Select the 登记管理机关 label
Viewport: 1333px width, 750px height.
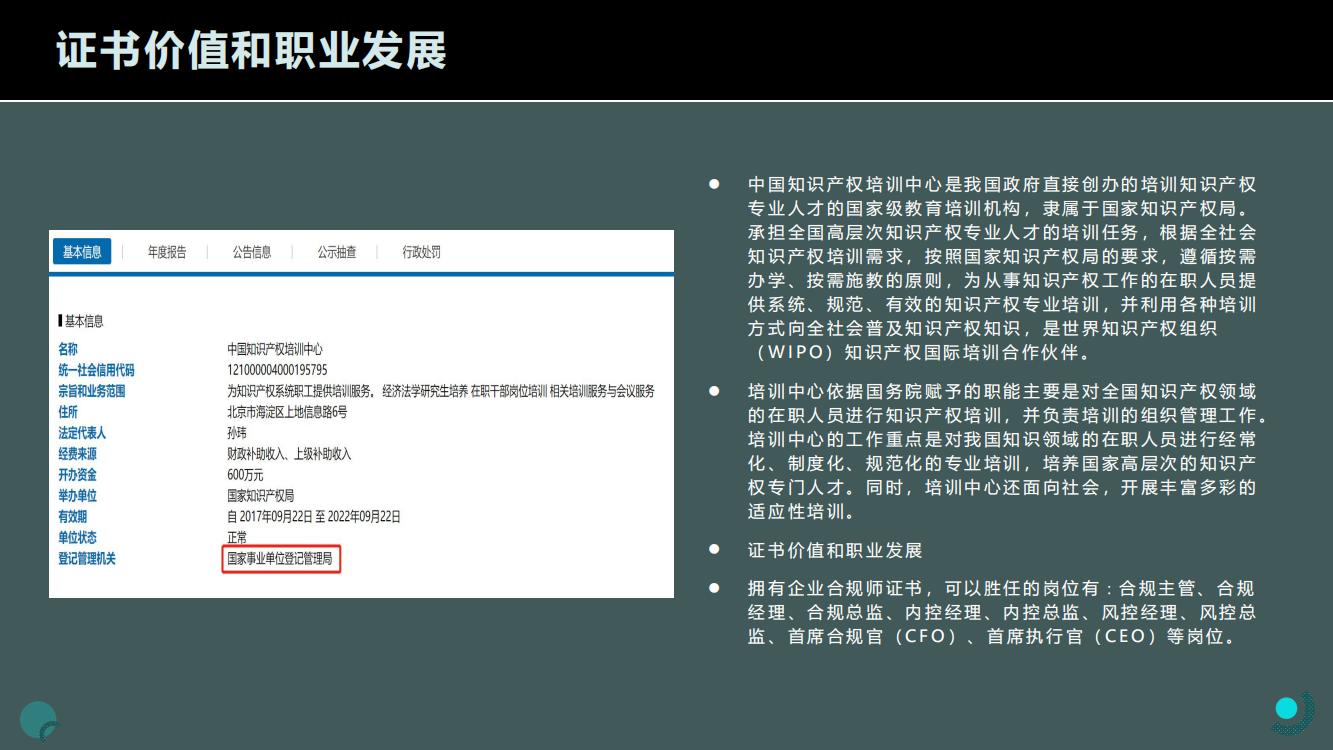tap(87, 559)
